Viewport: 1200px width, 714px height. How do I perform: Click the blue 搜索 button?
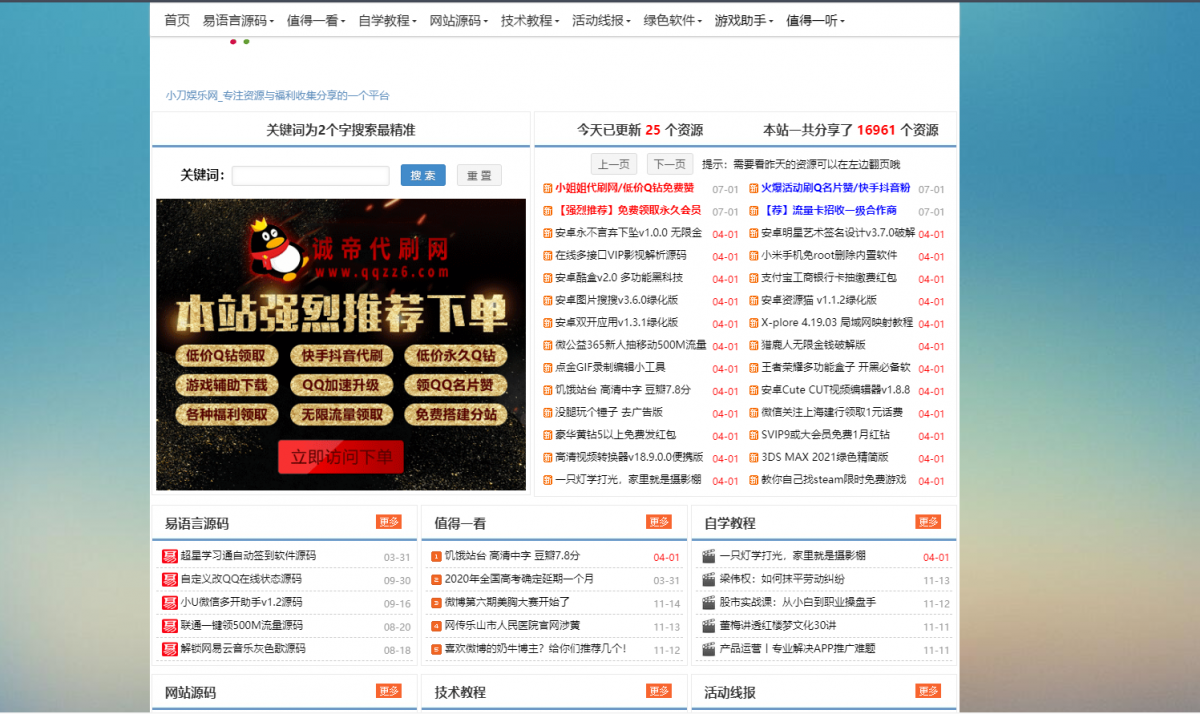click(423, 175)
